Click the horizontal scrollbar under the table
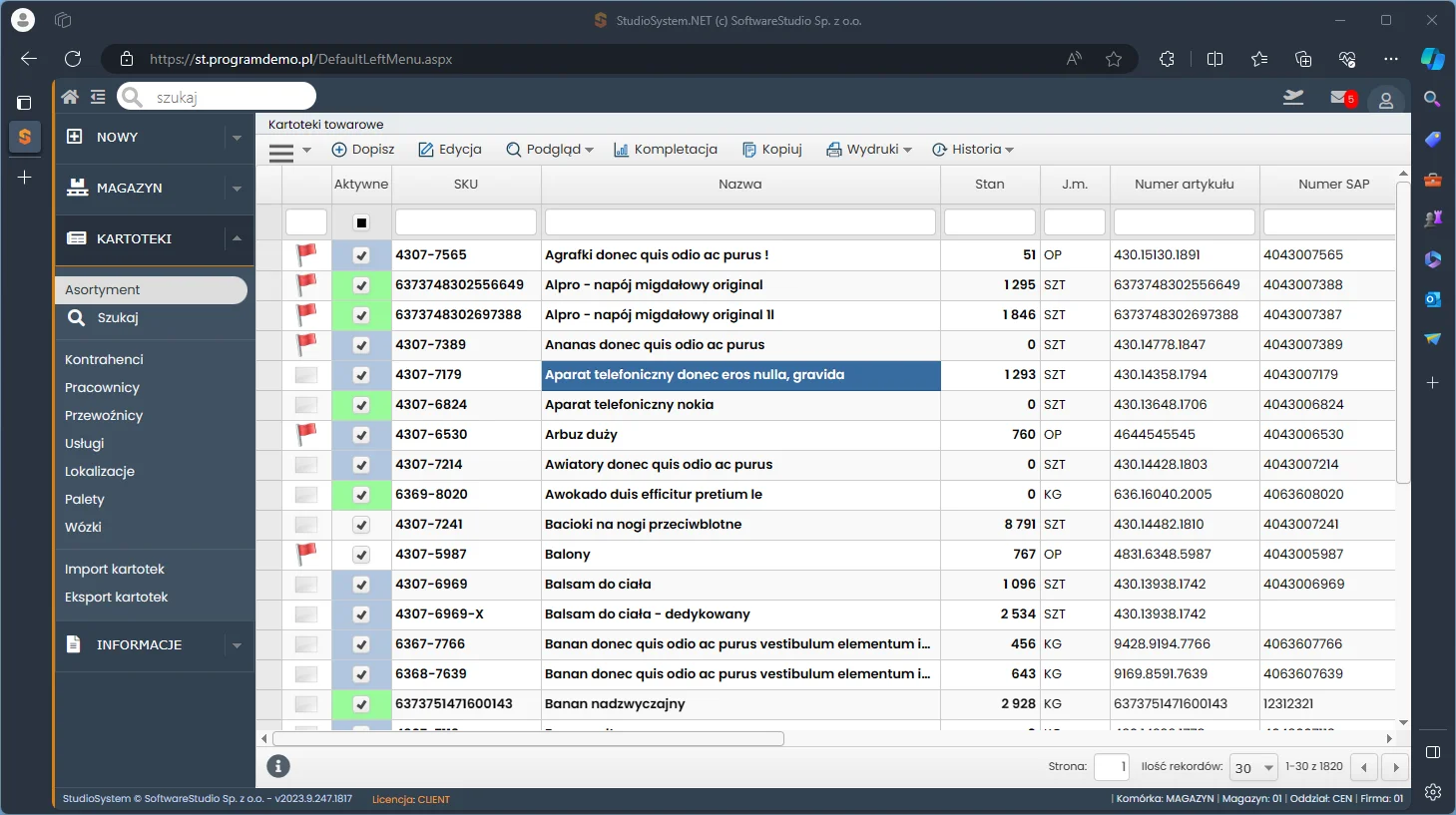The width and height of the screenshot is (1456, 815). click(x=529, y=739)
